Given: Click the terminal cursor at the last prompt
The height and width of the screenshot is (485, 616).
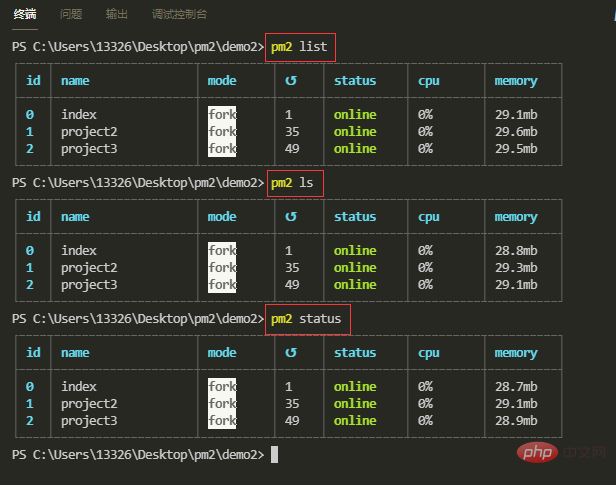Looking at the screenshot, I should point(275,455).
